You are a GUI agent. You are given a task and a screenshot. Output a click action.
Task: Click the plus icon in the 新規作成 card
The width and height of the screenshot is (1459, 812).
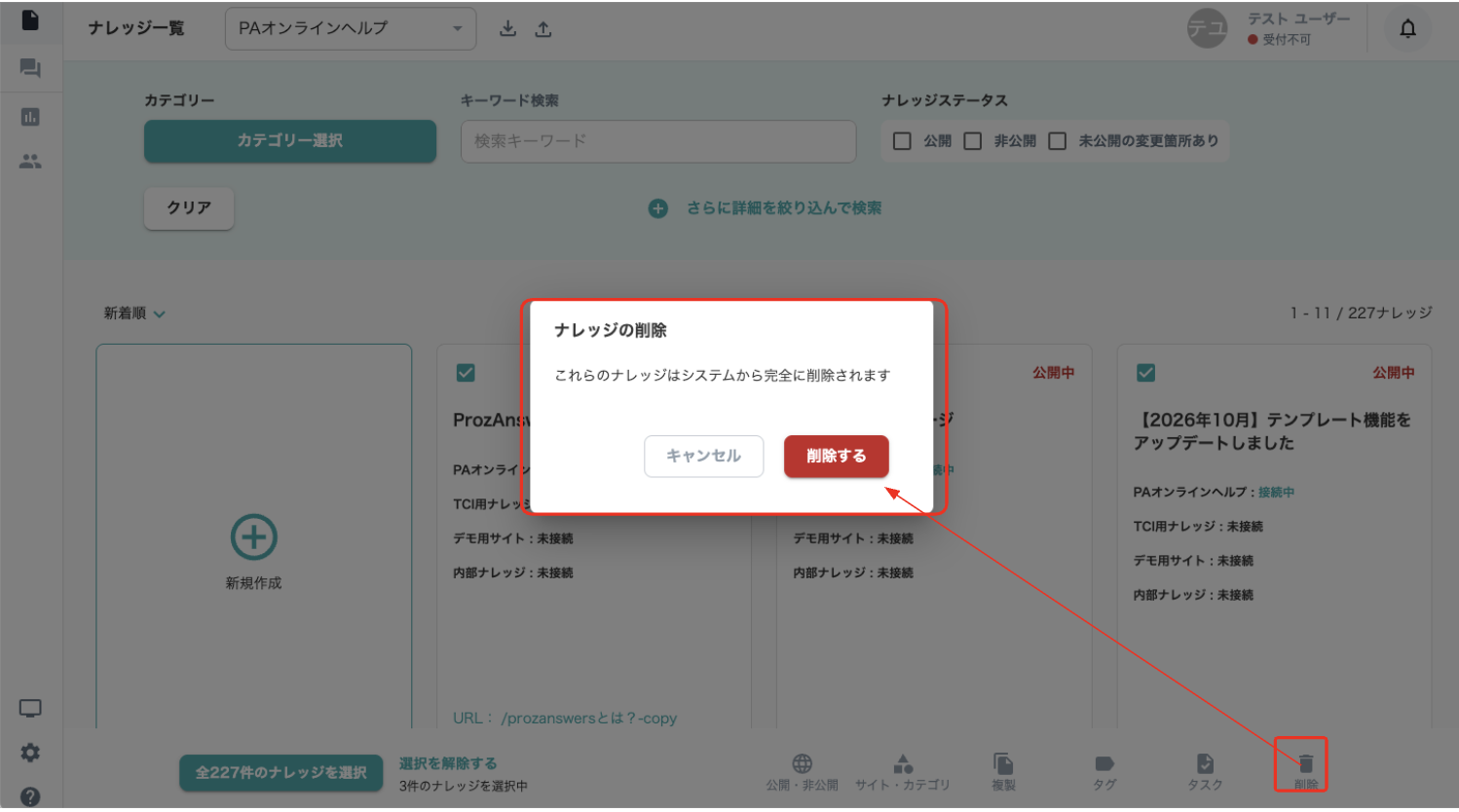253,536
